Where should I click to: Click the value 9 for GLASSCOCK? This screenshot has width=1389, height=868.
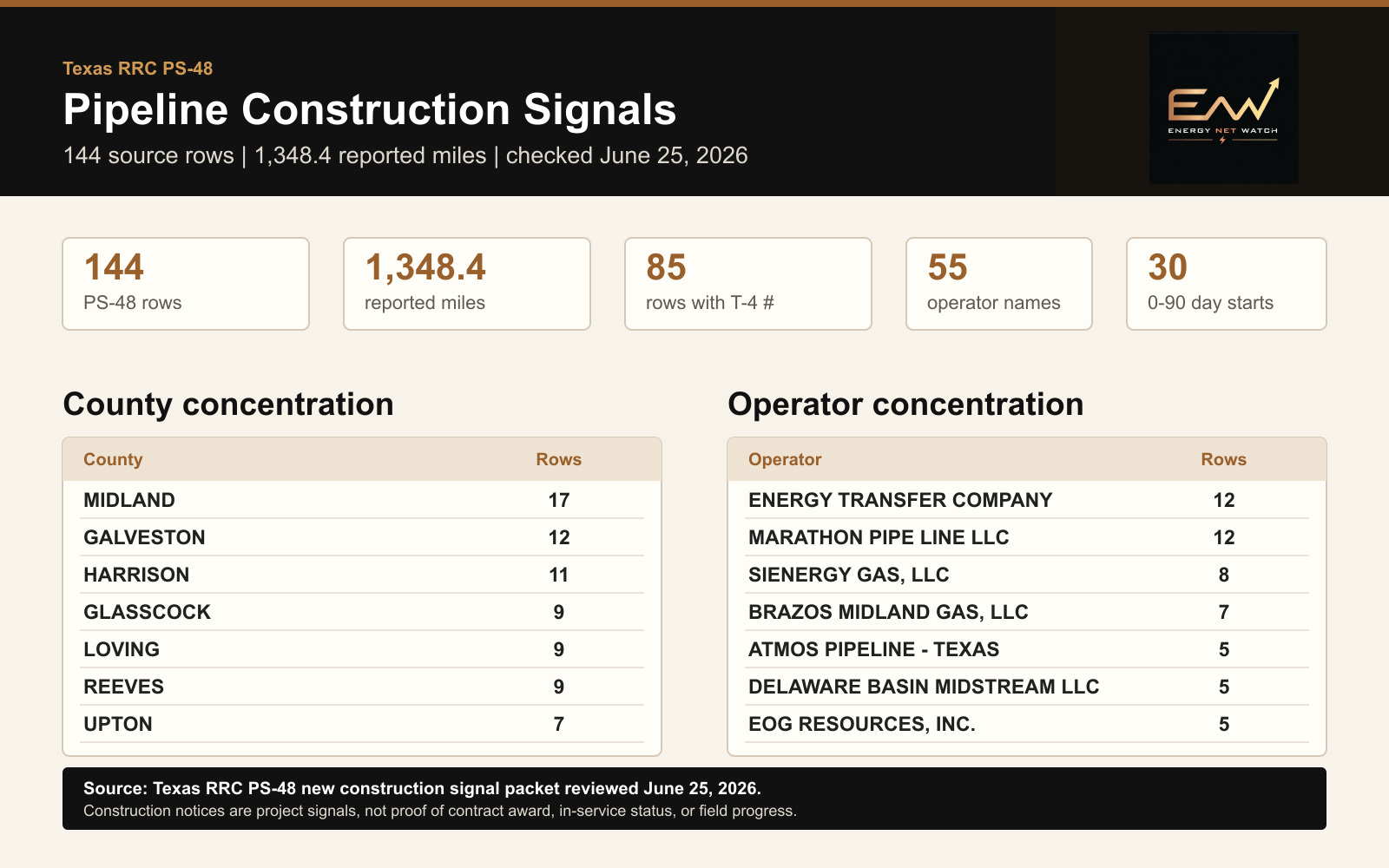(x=559, y=612)
